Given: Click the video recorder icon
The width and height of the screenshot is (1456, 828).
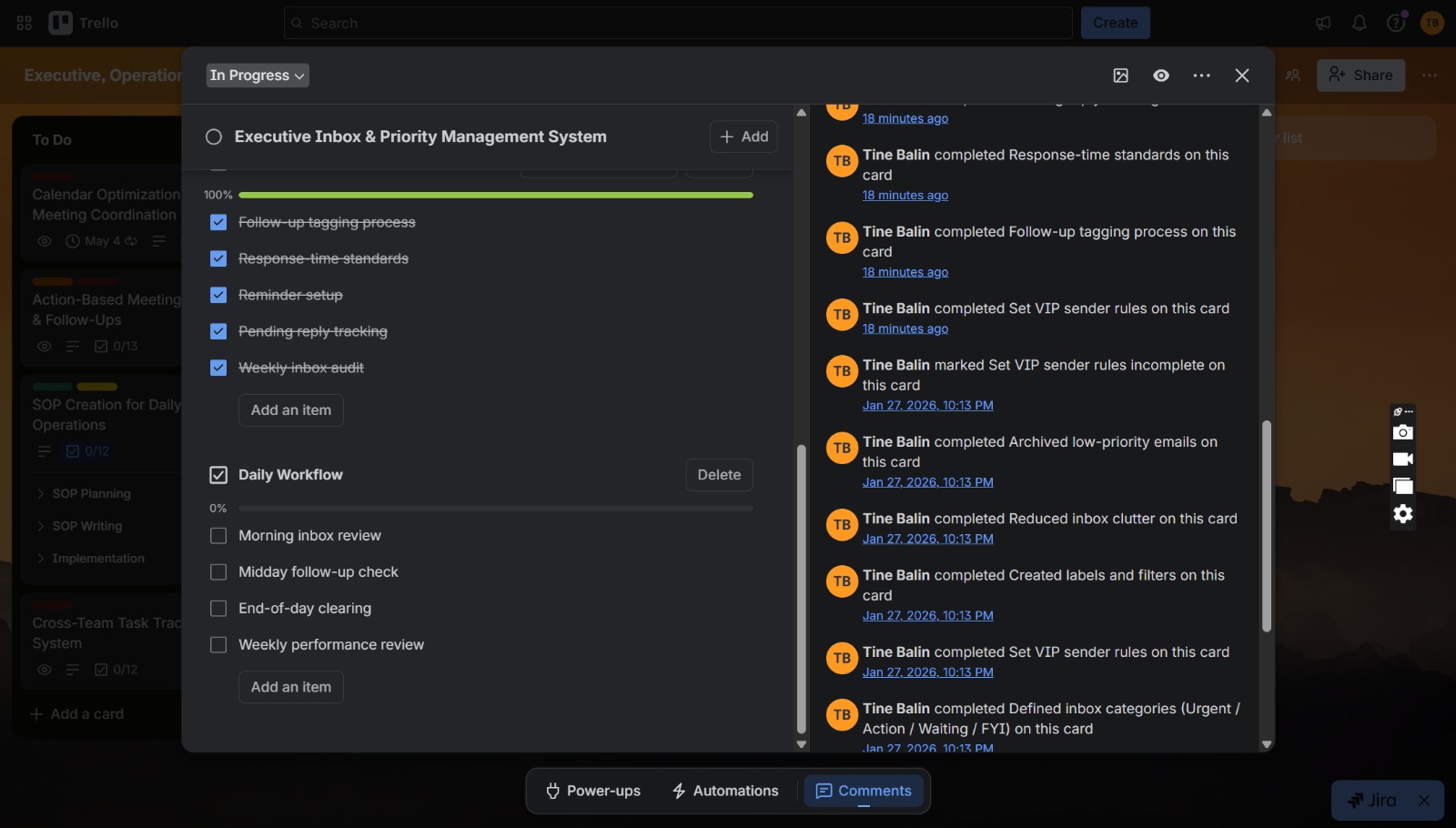Looking at the screenshot, I should click(1403, 459).
